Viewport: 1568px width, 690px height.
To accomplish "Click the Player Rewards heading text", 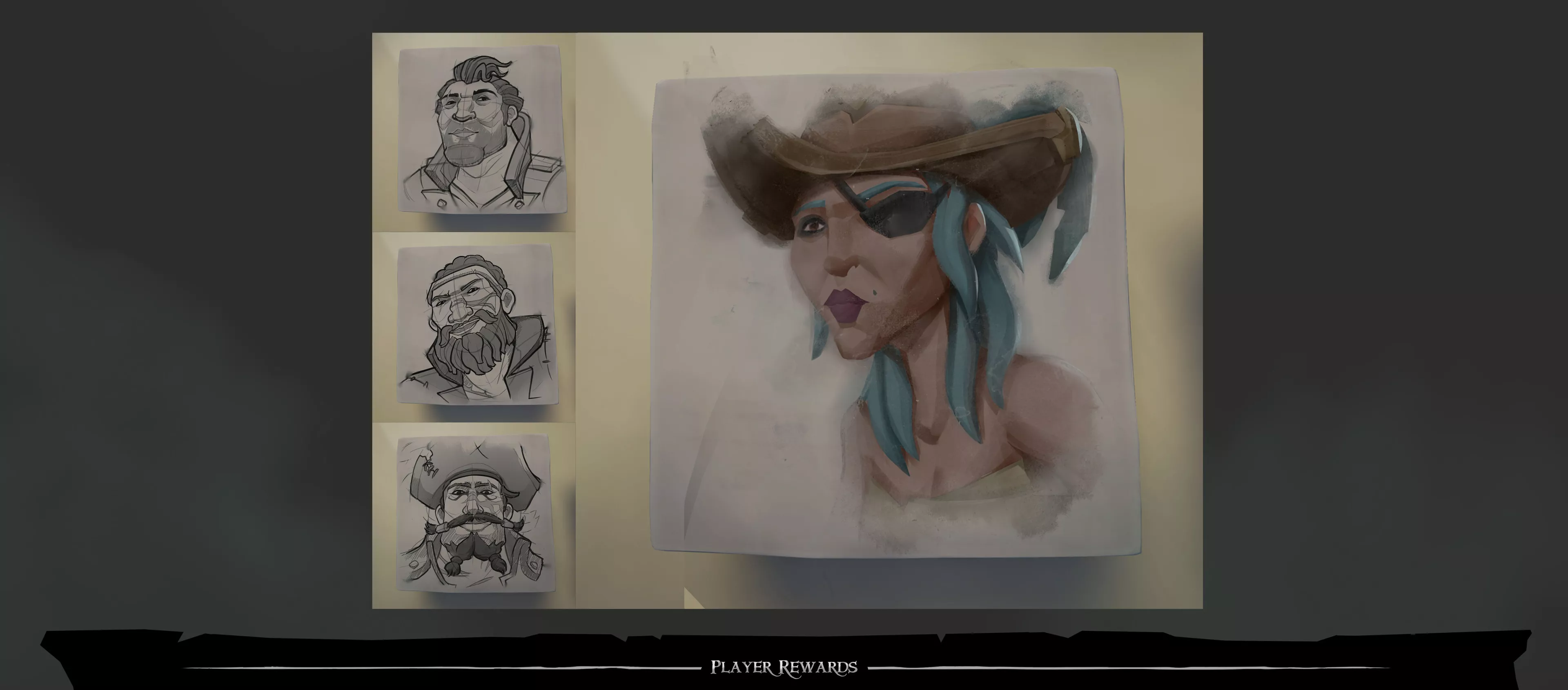I will 784,668.
